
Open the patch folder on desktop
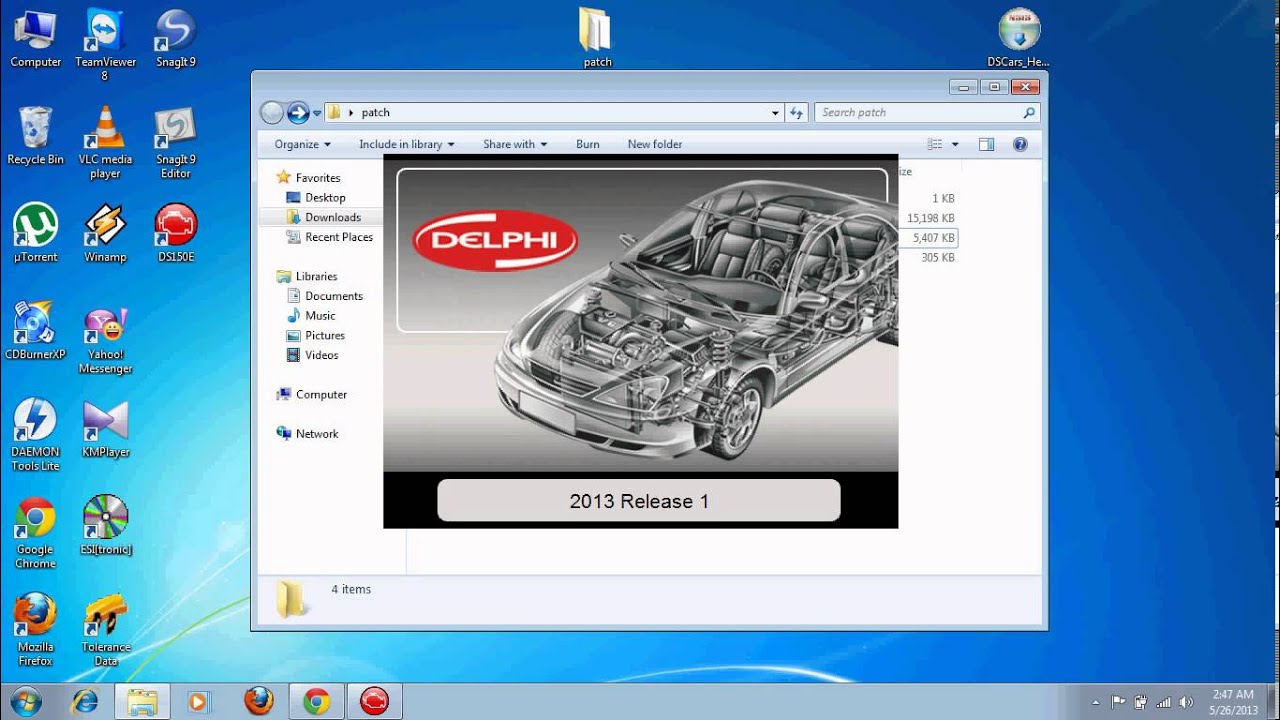597,35
